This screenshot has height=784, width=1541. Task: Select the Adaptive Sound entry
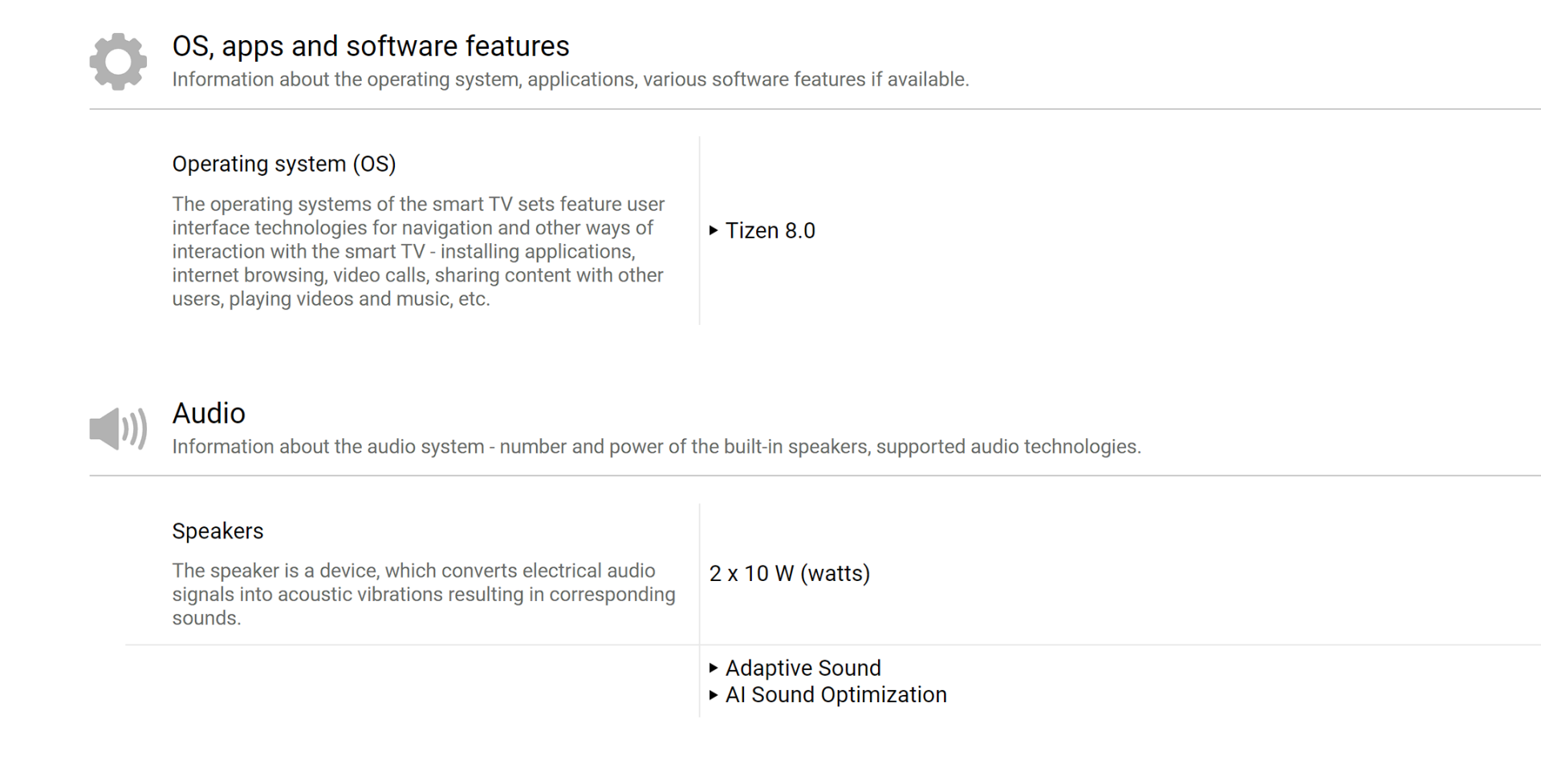[803, 668]
